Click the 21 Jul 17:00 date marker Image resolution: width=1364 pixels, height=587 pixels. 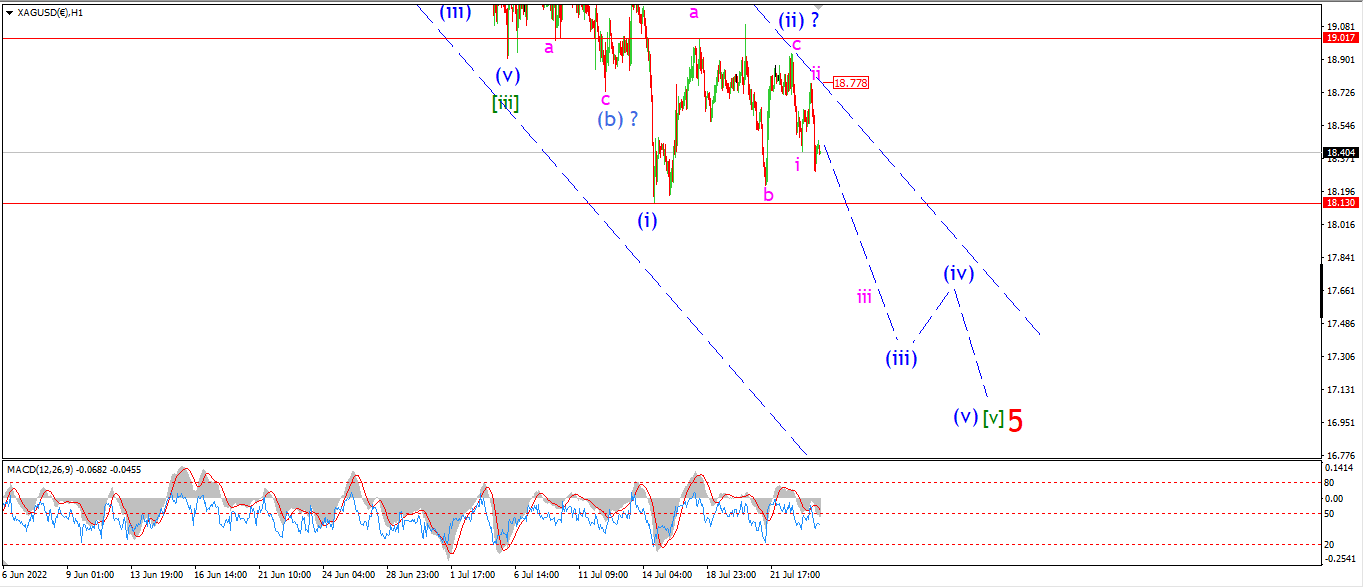pos(794,575)
